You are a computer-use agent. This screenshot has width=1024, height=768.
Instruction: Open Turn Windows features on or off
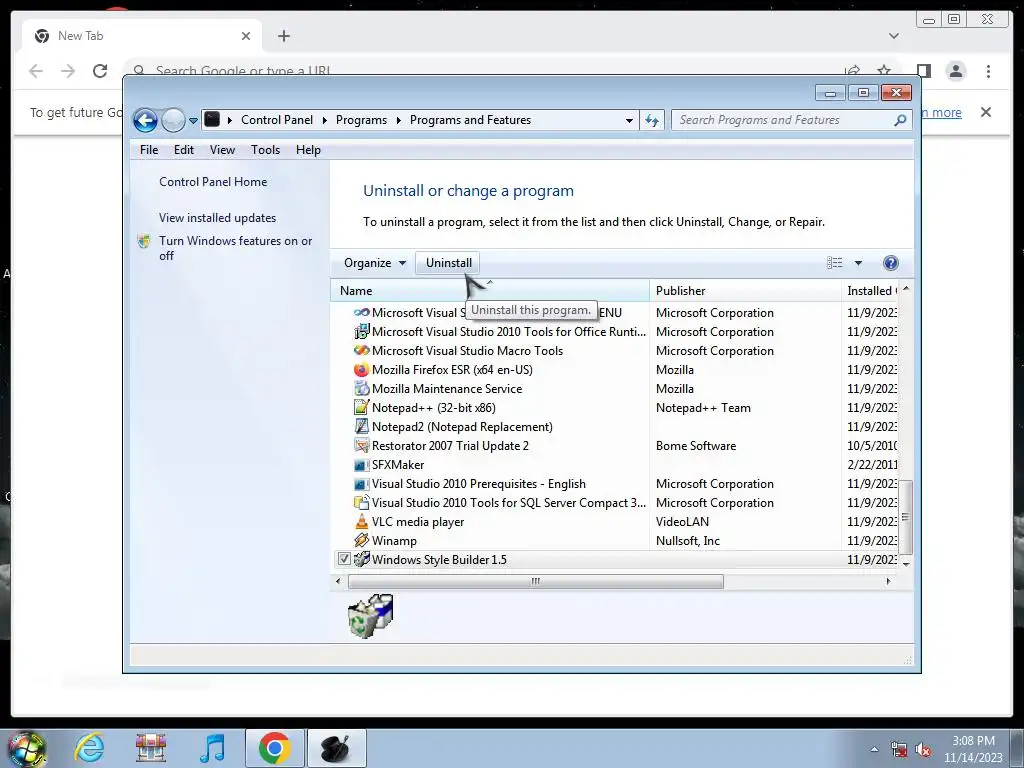[236, 248]
